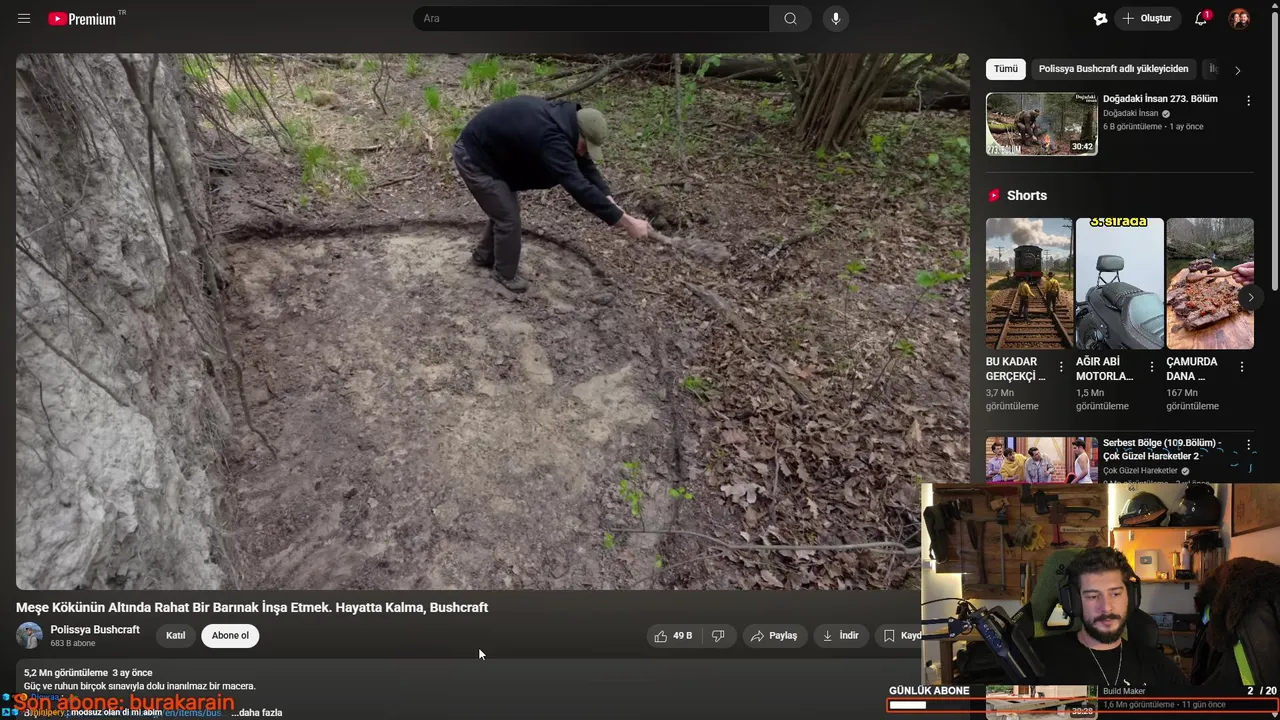
Task: Open Serbest Bölge (109.Bölüm) video thumbnail
Action: click(1041, 460)
